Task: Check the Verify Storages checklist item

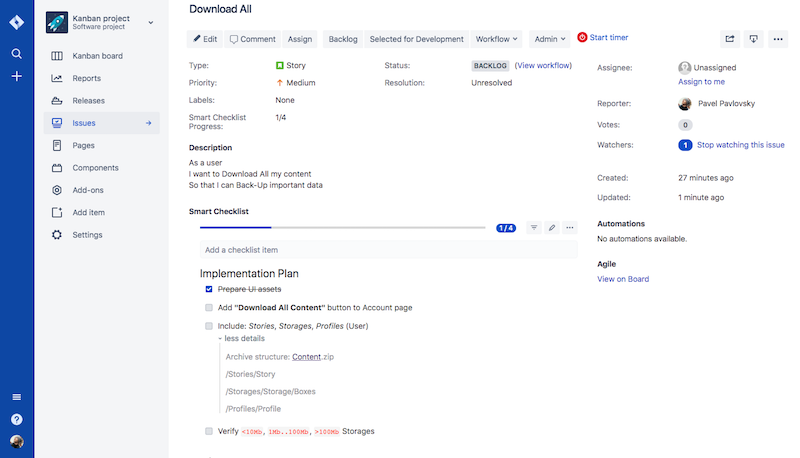Action: (209, 432)
